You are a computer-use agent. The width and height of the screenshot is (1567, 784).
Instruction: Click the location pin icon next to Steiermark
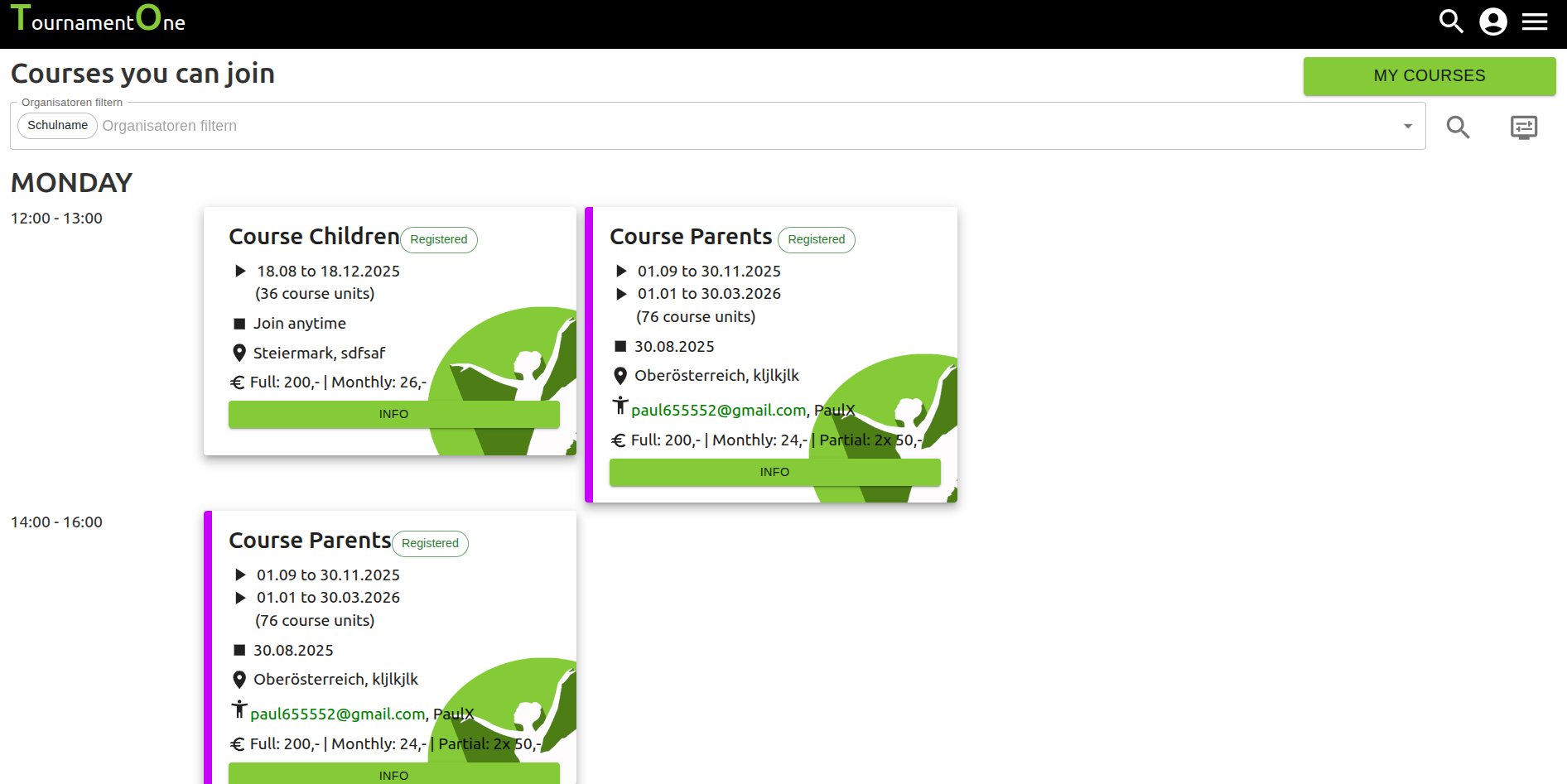tap(239, 354)
